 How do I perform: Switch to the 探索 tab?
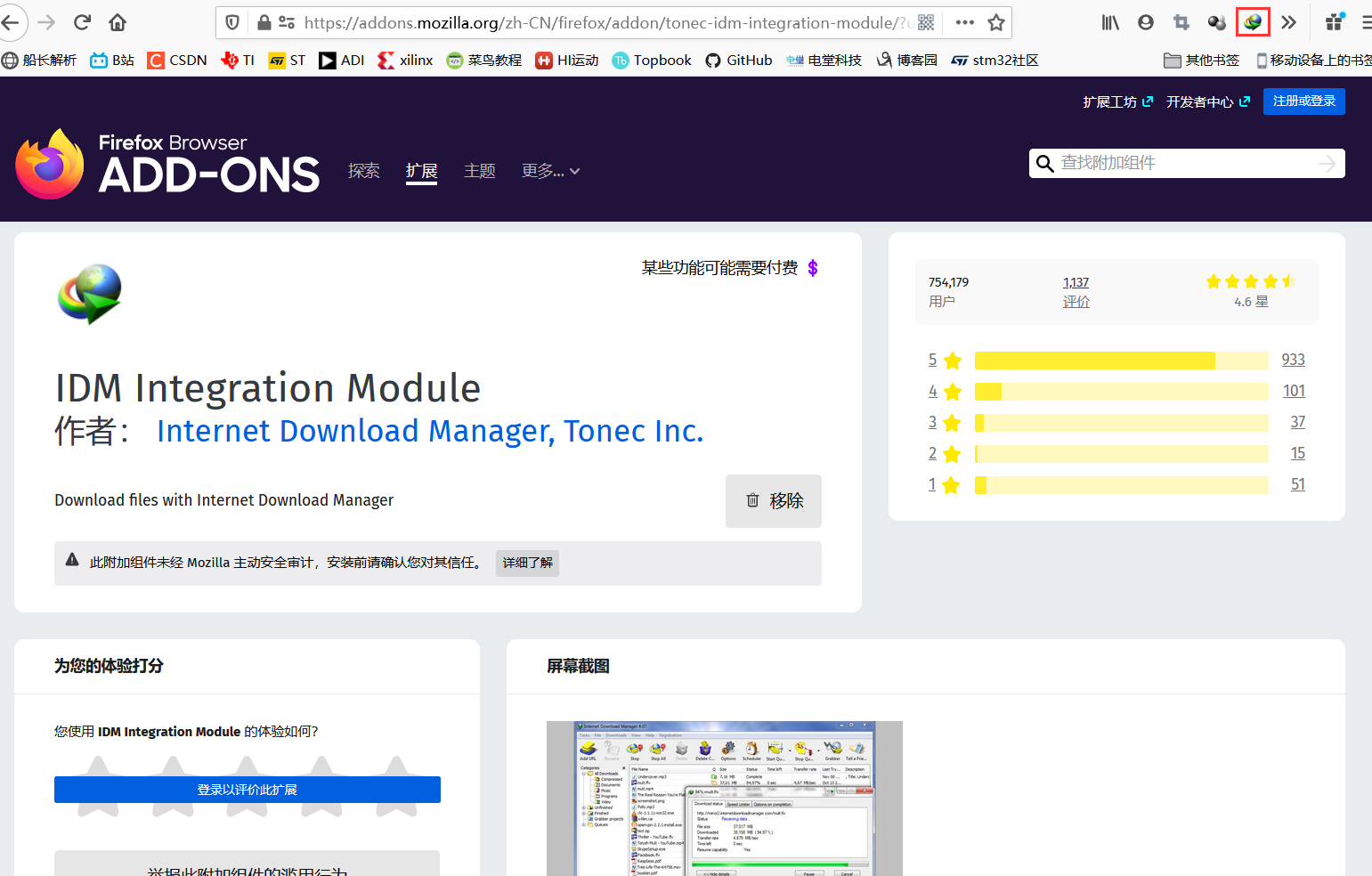(x=363, y=170)
